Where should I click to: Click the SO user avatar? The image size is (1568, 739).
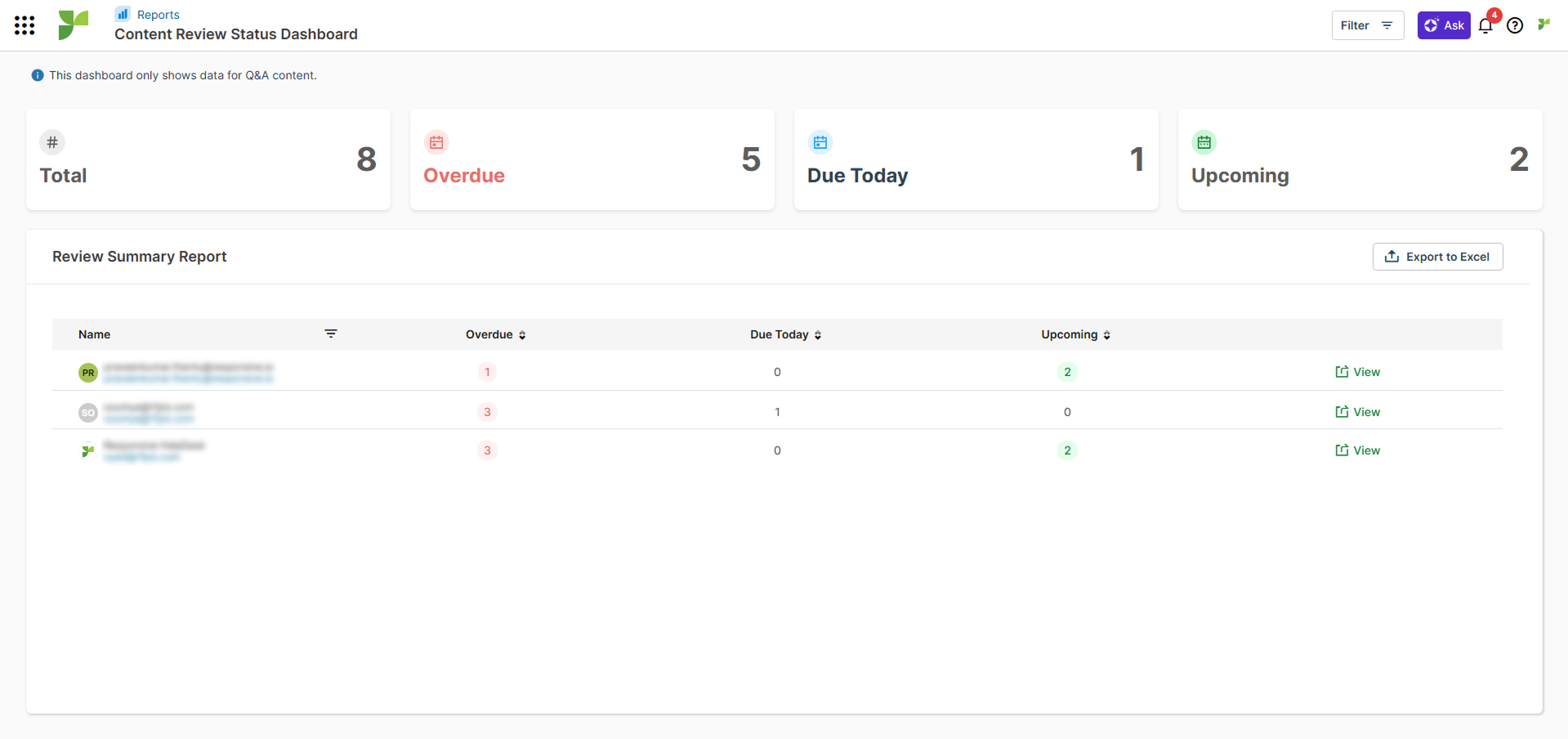pyautogui.click(x=88, y=413)
